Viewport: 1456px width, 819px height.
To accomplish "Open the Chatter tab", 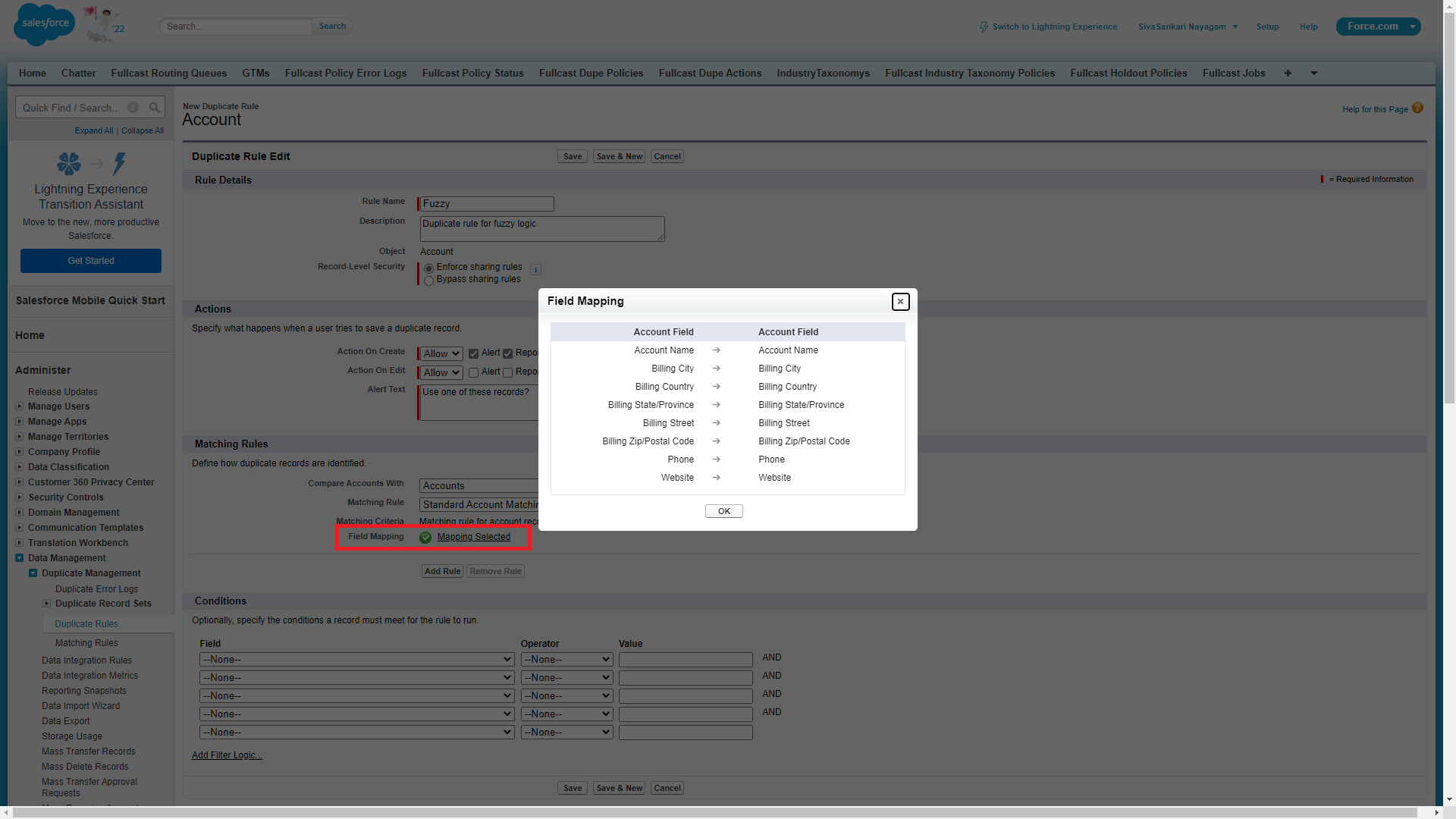I will click(79, 74).
